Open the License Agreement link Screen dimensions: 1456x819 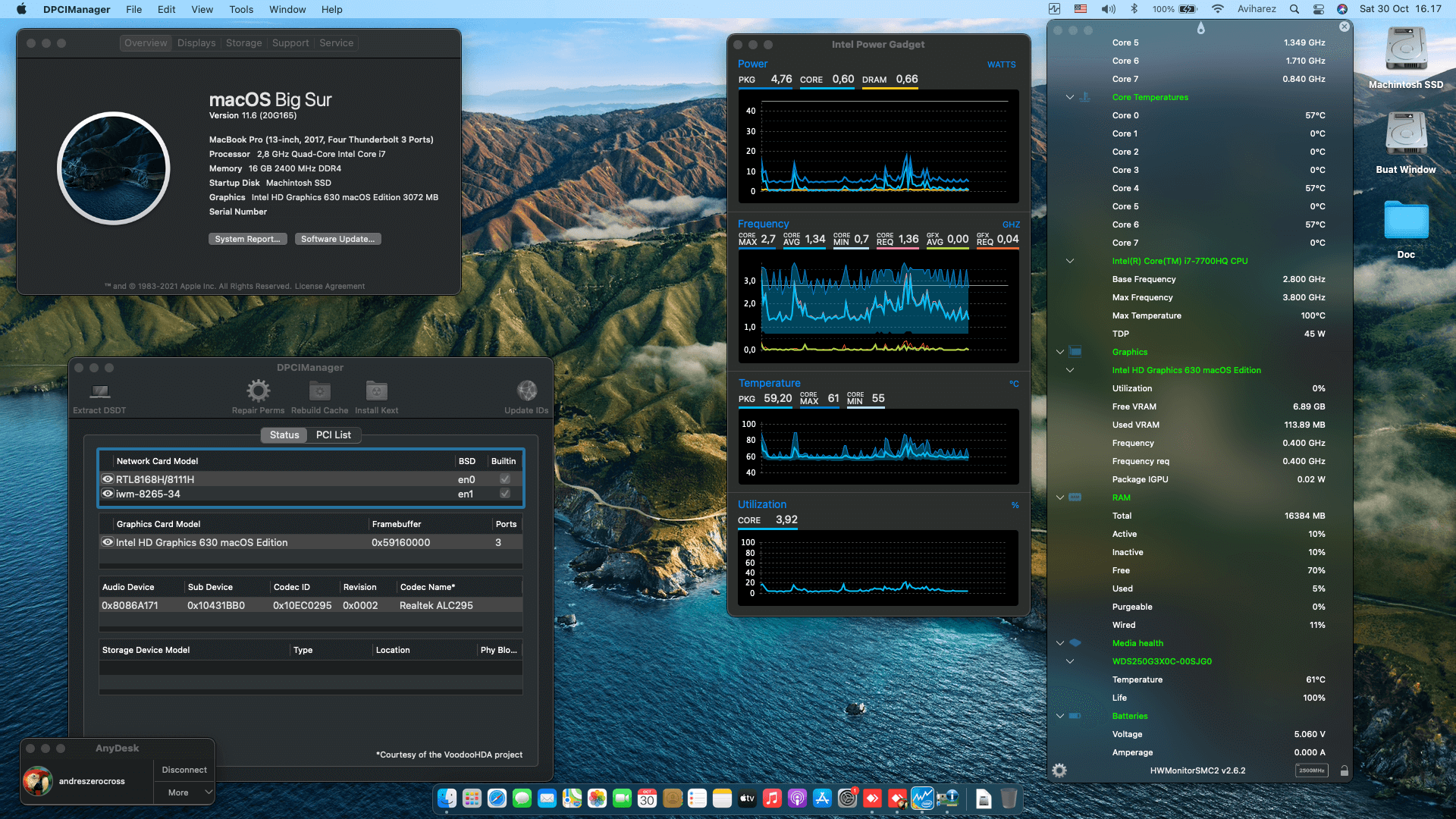pyautogui.click(x=329, y=286)
